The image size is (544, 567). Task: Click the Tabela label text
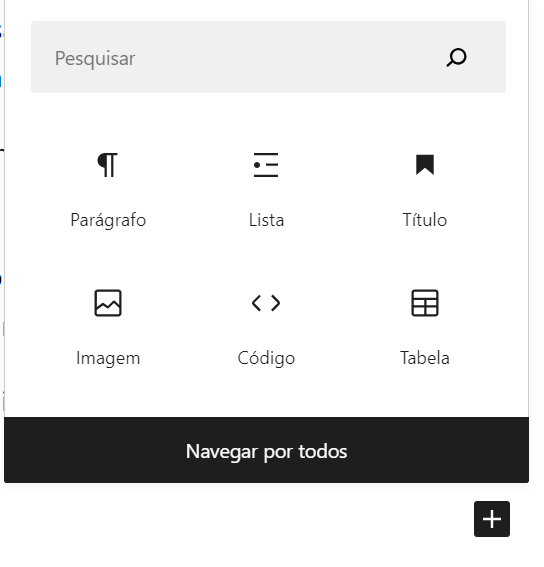pyautogui.click(x=425, y=358)
